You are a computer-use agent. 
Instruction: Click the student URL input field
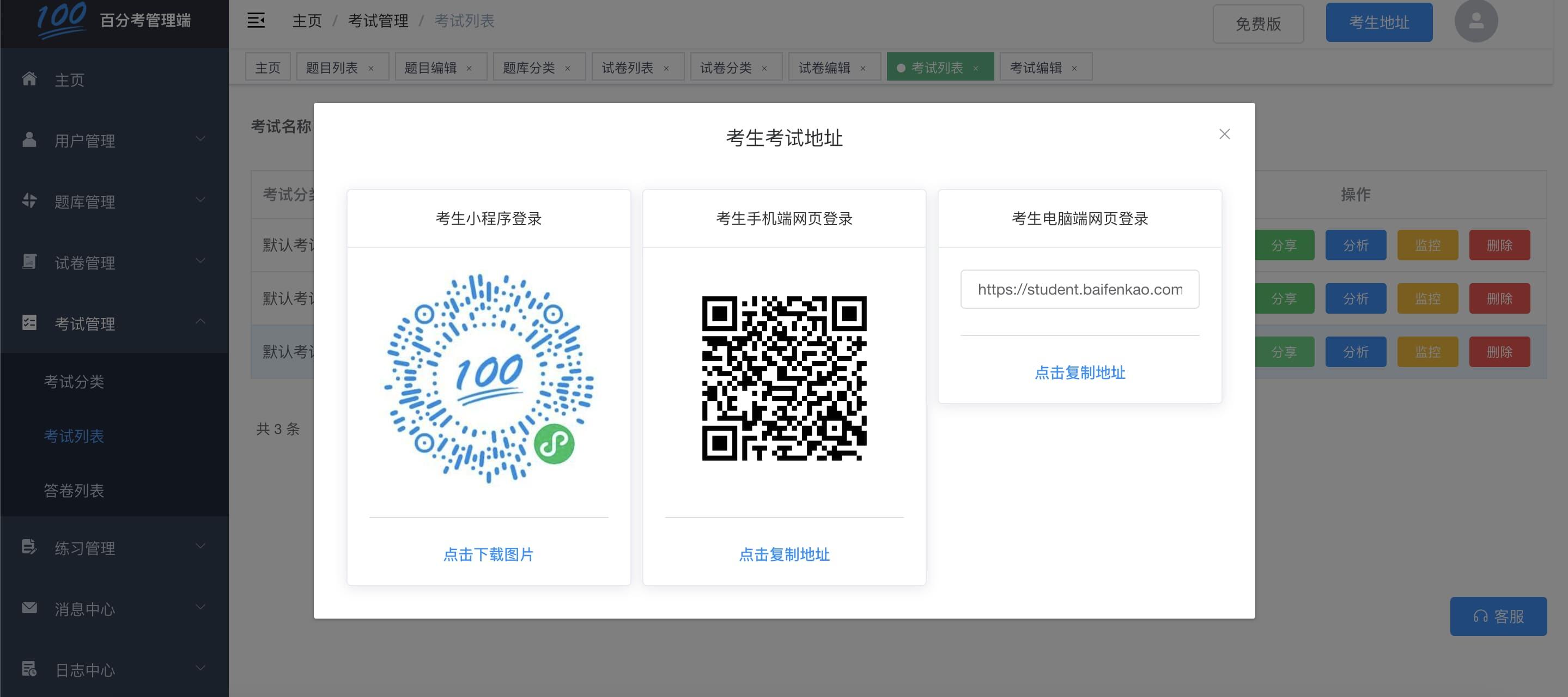[x=1079, y=290]
